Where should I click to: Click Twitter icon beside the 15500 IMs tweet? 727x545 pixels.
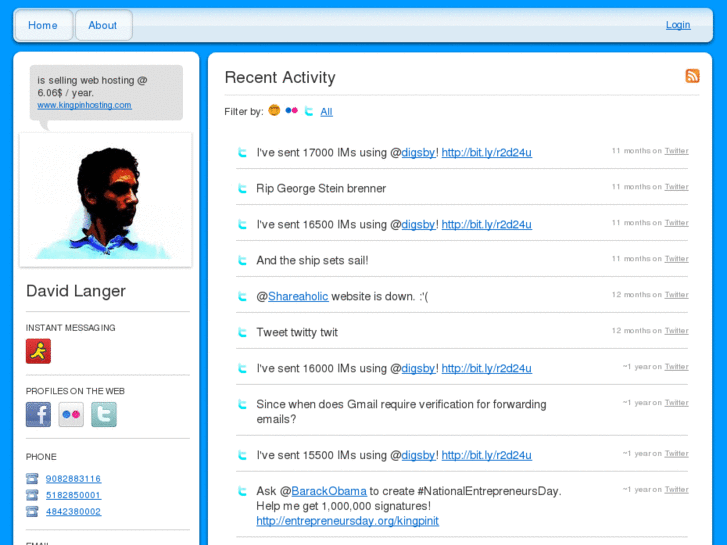coord(242,455)
